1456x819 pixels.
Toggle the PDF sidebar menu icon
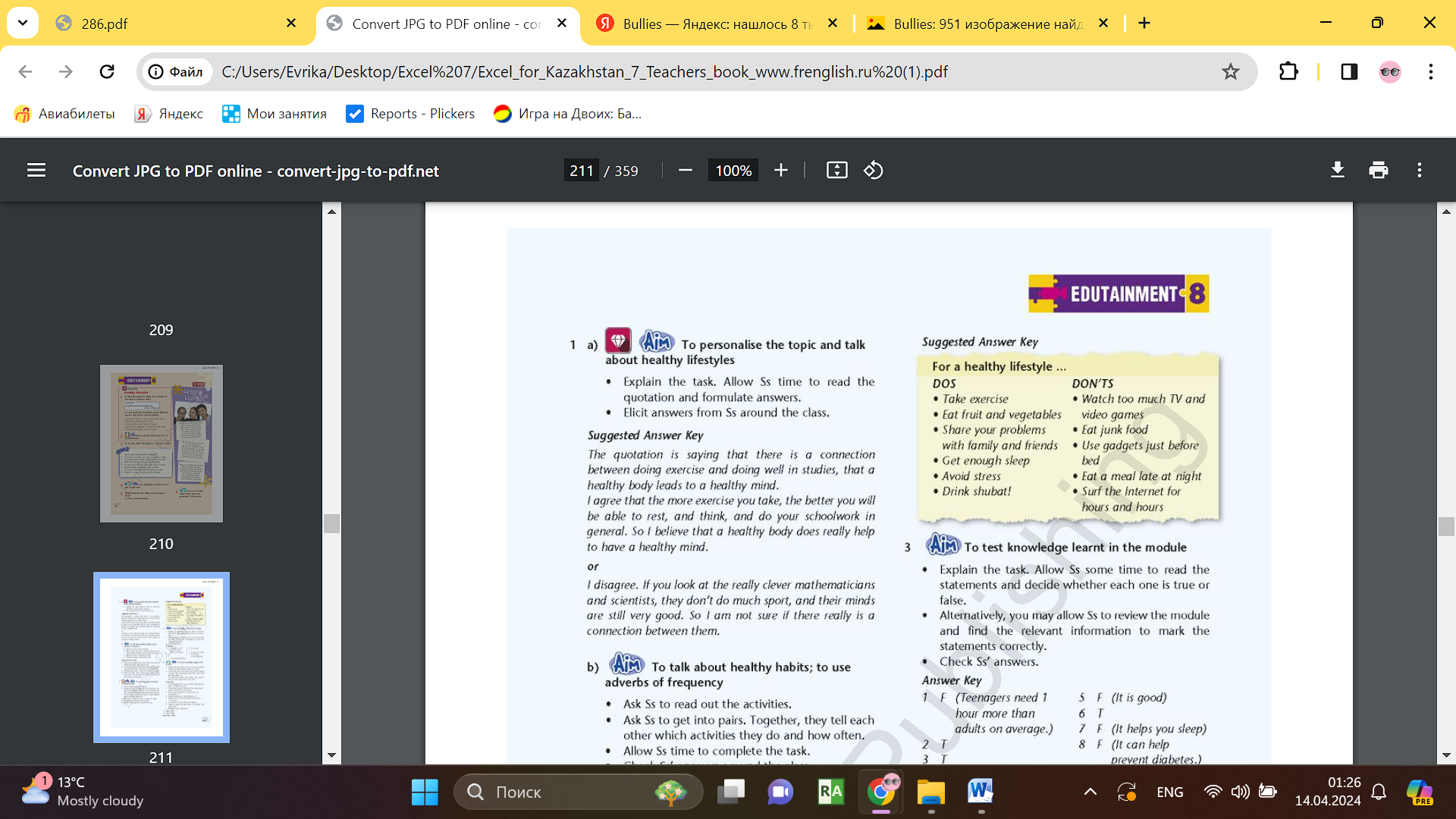[x=36, y=171]
